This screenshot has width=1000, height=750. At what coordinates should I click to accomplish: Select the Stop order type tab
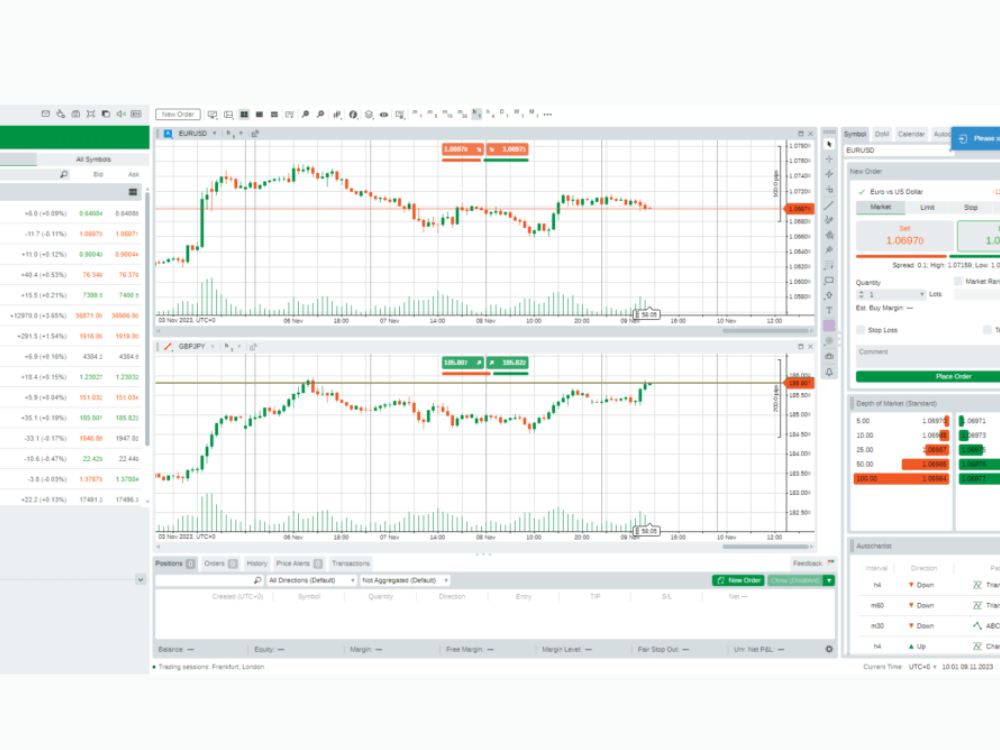pos(971,207)
